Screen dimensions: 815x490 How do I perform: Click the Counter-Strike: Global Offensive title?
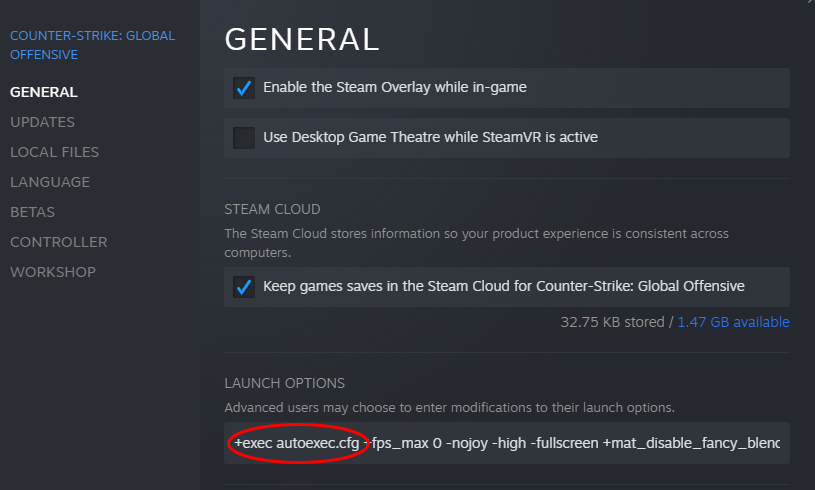click(x=92, y=45)
